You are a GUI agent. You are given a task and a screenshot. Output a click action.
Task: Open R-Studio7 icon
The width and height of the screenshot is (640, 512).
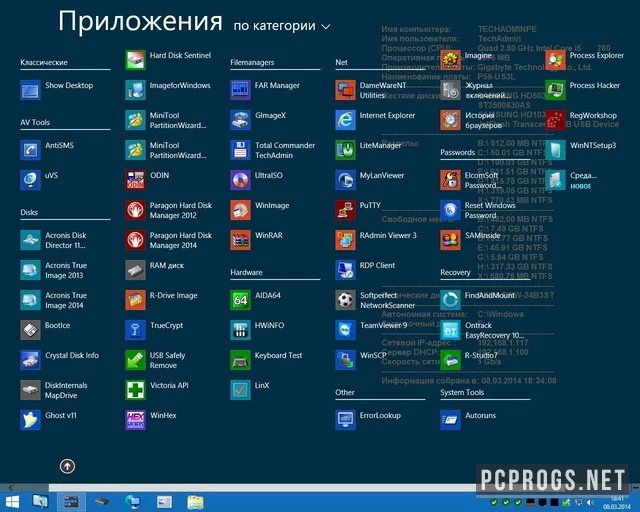(x=450, y=360)
